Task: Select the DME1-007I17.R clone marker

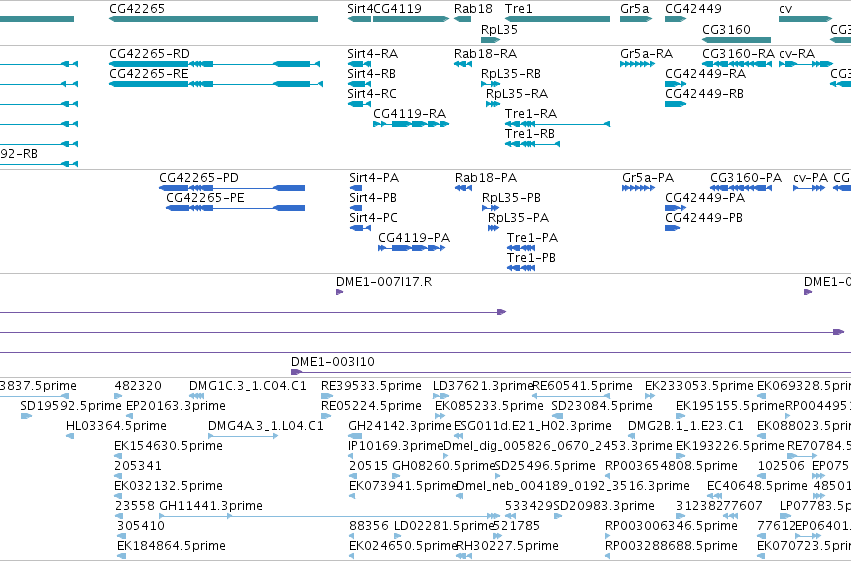Action: (340, 292)
